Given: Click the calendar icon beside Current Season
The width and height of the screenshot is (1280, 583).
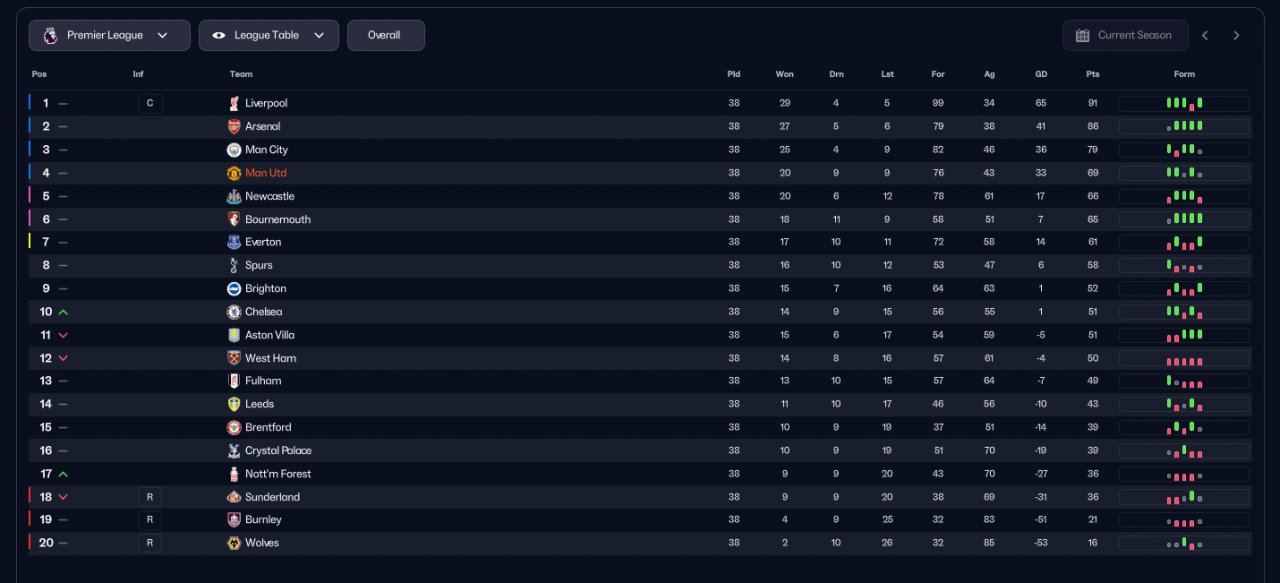Looking at the screenshot, I should 1082,36.
